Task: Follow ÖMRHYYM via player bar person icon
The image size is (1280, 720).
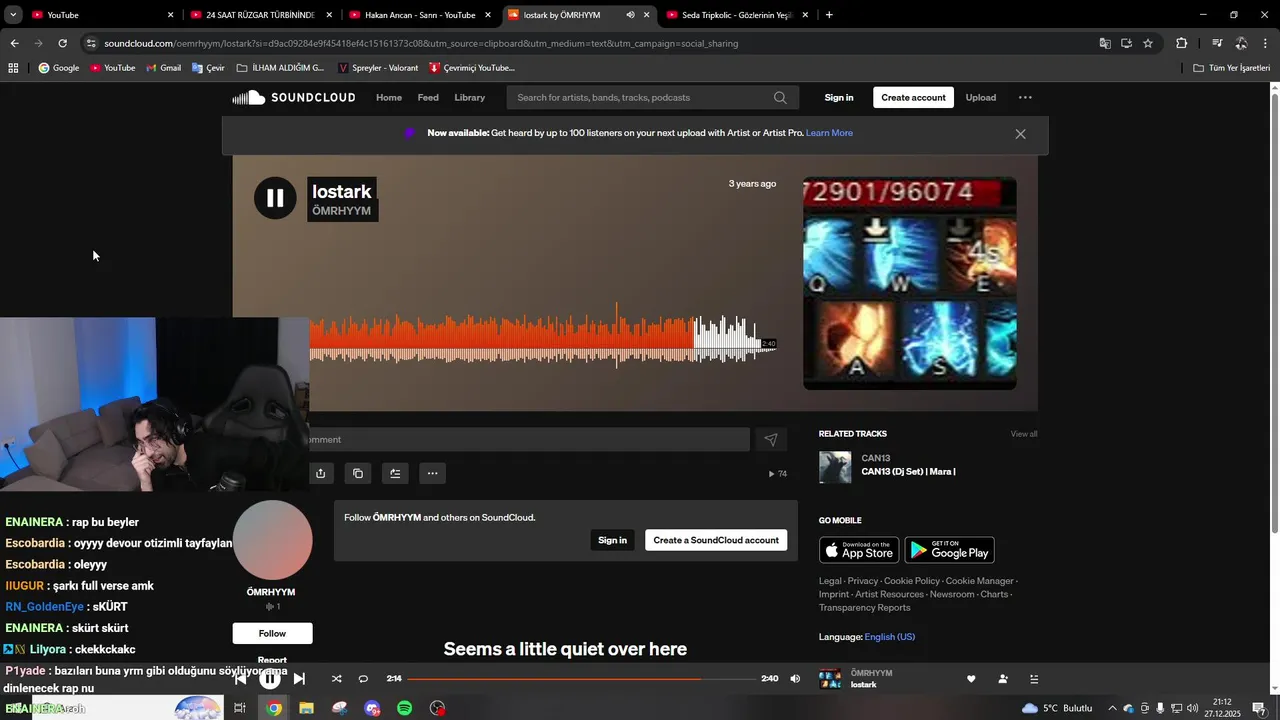Action: click(x=1003, y=679)
